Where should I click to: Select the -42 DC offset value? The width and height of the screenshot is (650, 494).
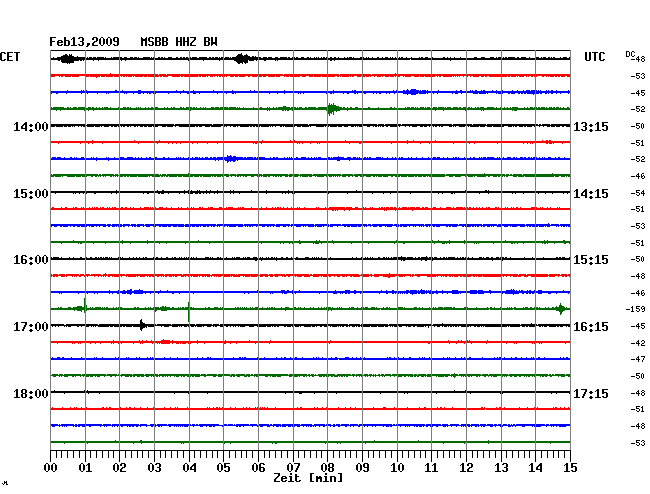point(637,343)
